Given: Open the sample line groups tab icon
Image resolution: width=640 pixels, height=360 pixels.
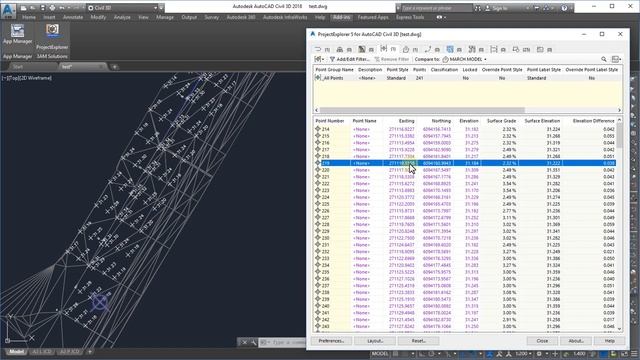Looking at the screenshot, I should [493, 49].
